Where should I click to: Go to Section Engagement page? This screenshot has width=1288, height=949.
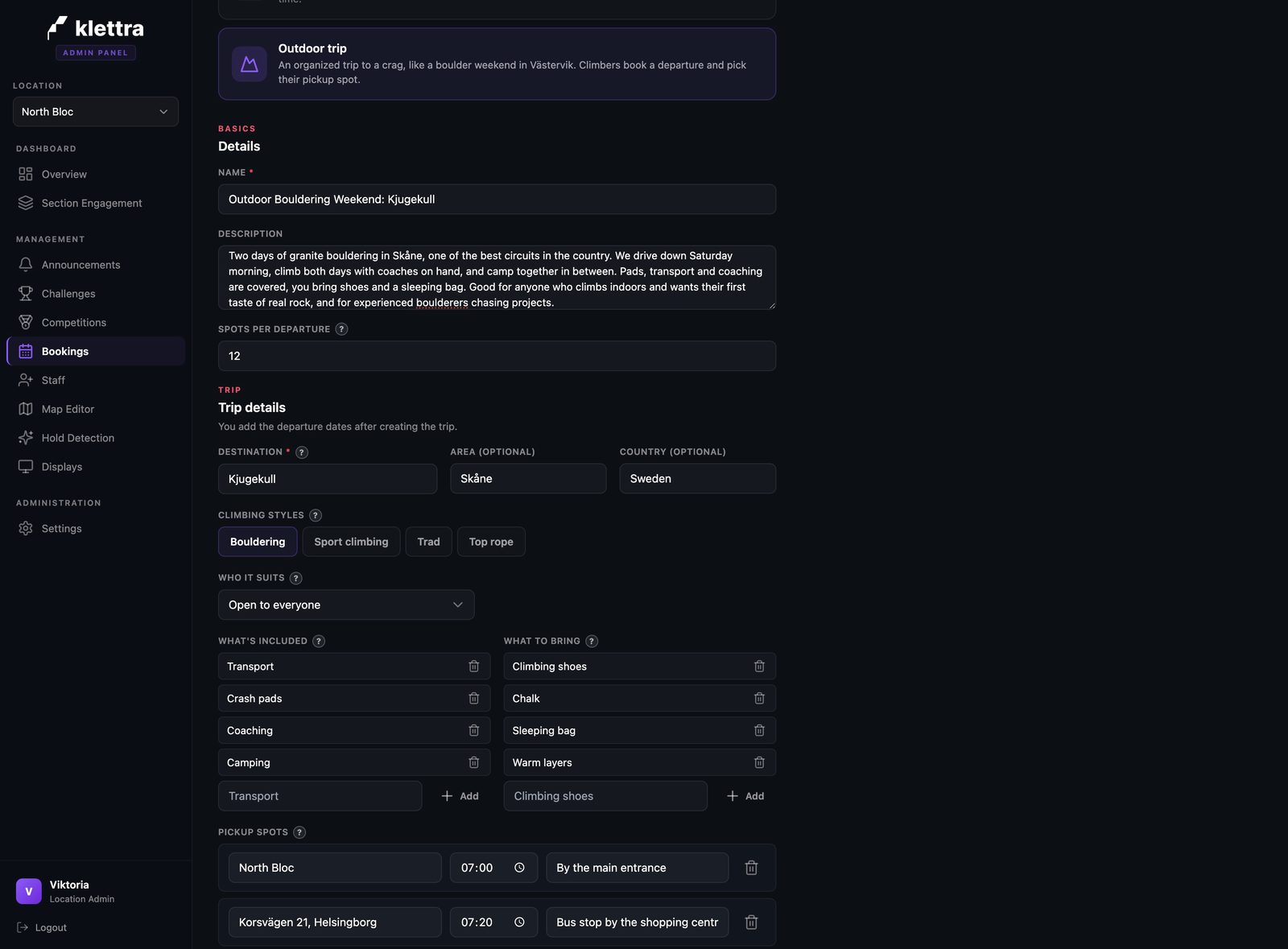[x=96, y=203]
